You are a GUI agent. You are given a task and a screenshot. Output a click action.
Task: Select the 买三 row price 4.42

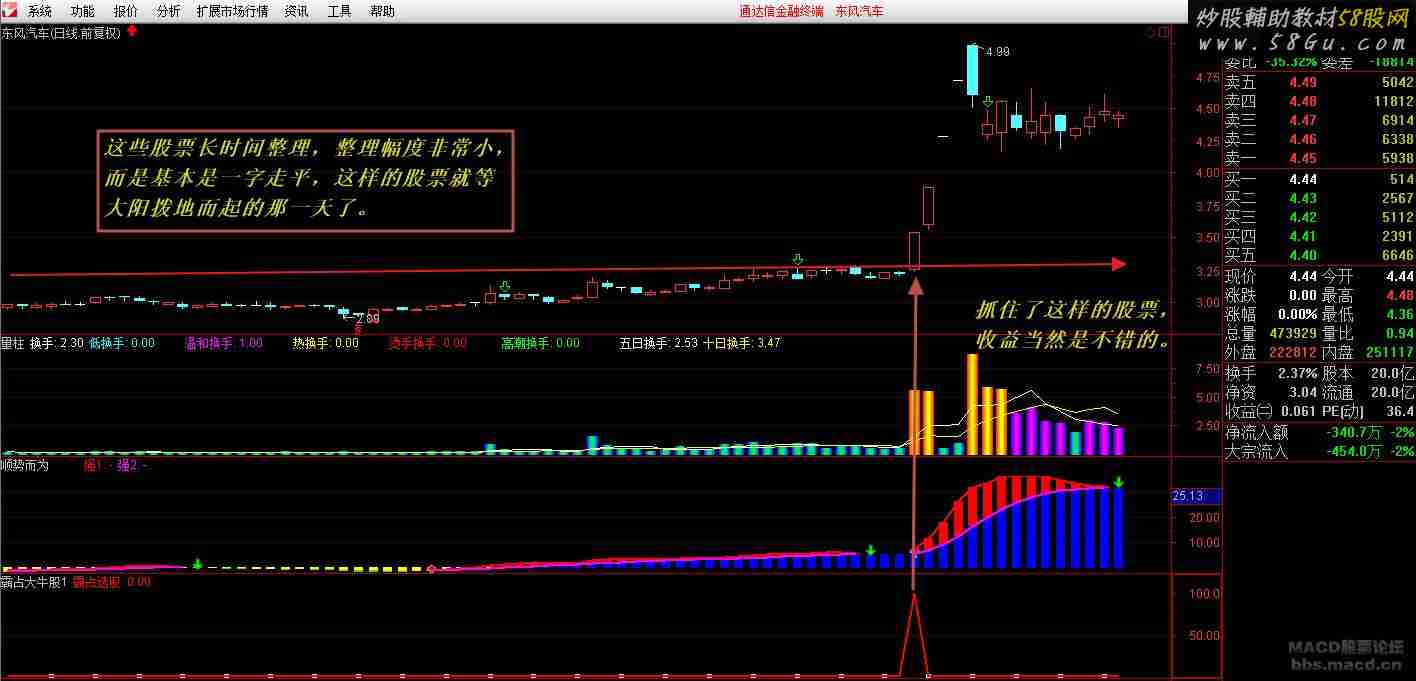click(x=1302, y=217)
